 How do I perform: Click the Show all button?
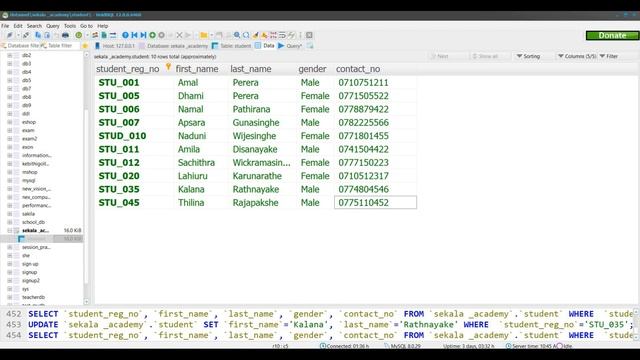tap(485, 56)
